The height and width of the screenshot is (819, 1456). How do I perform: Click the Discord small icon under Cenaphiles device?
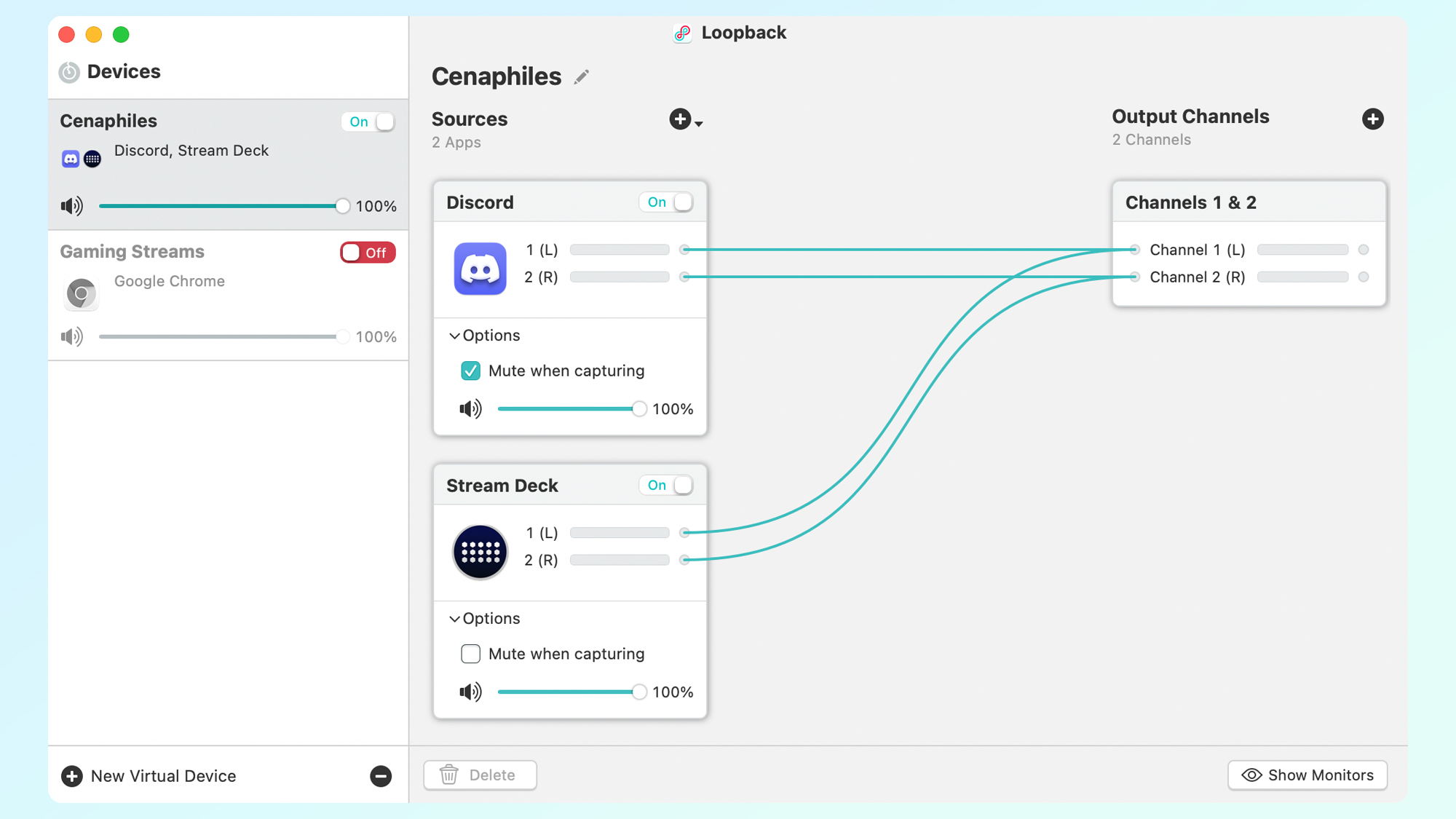click(71, 159)
